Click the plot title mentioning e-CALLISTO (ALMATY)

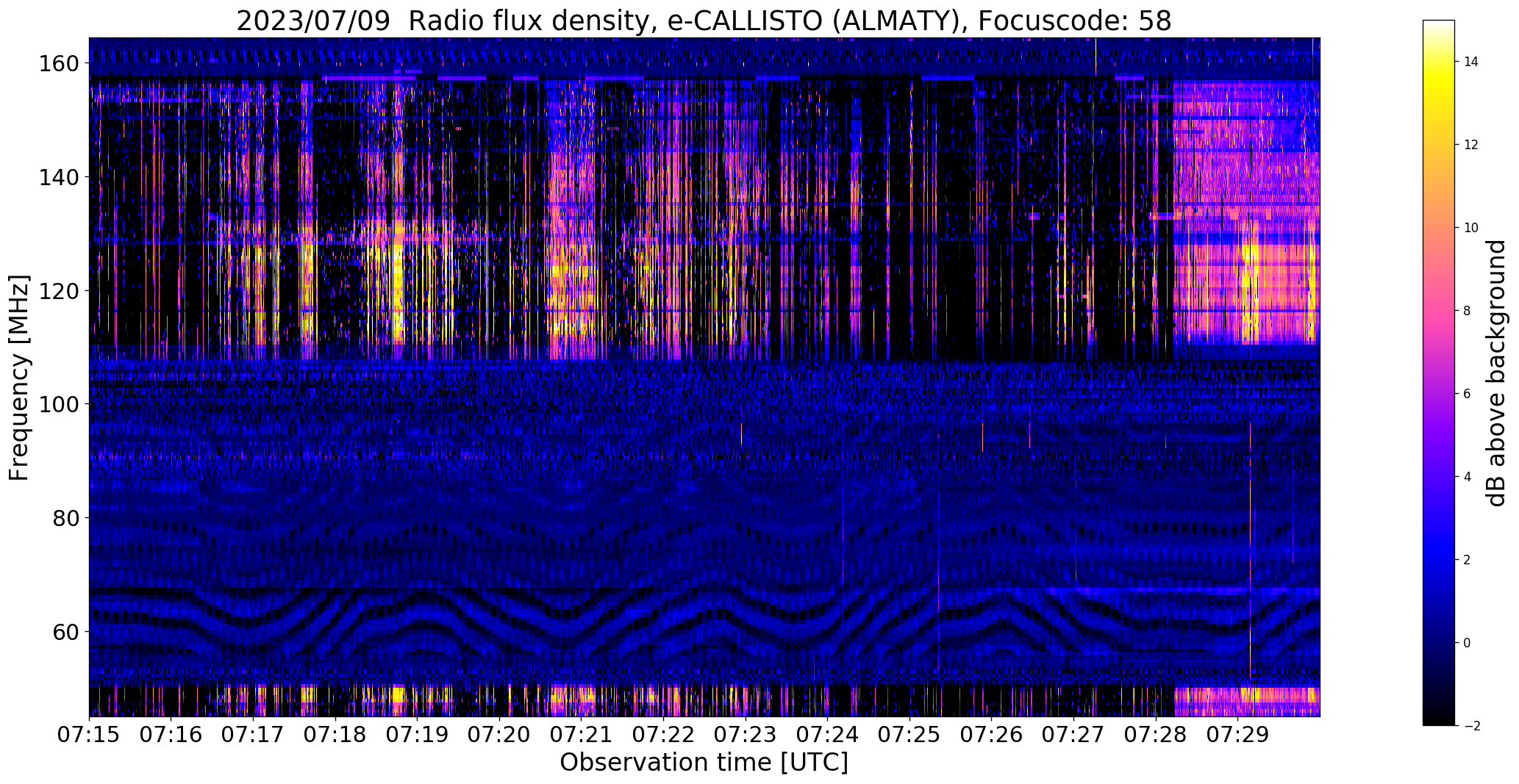704,21
